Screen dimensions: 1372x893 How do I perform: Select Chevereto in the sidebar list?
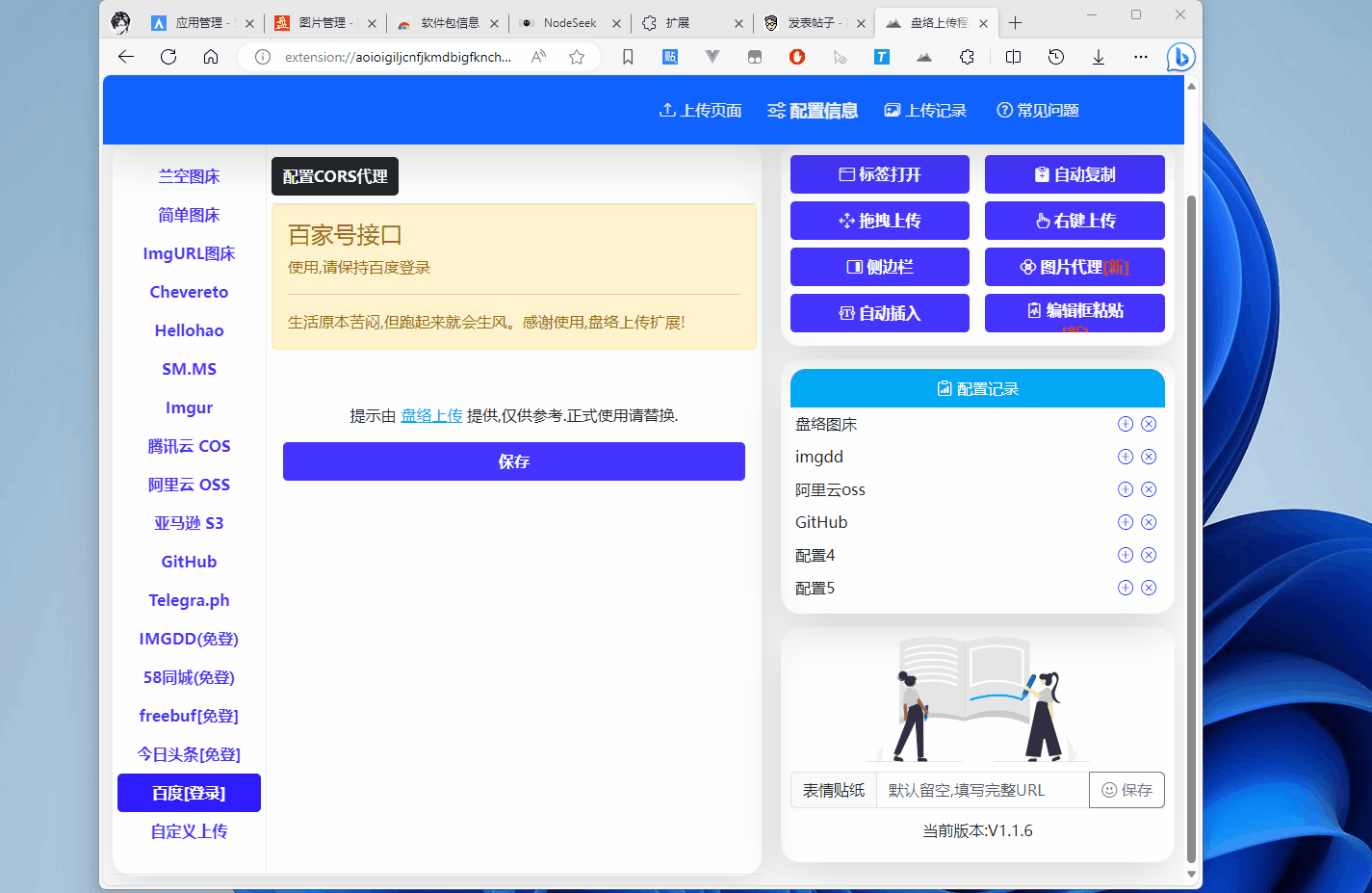(x=189, y=292)
